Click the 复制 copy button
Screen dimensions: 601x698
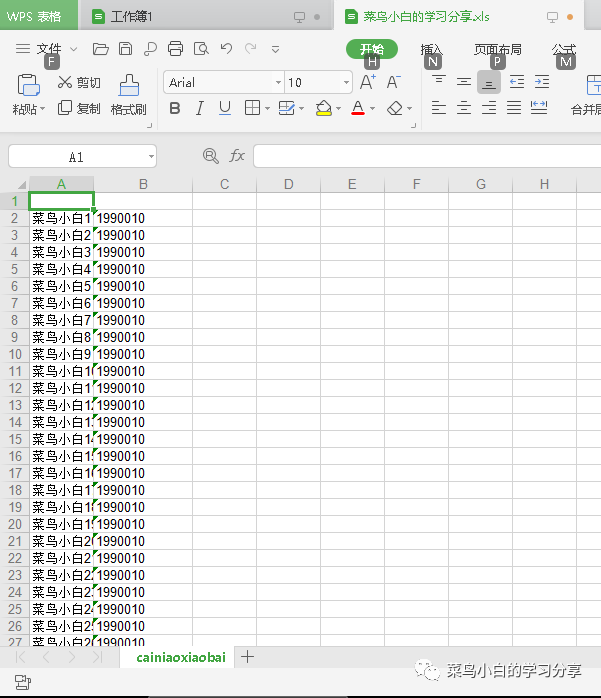[x=79, y=108]
